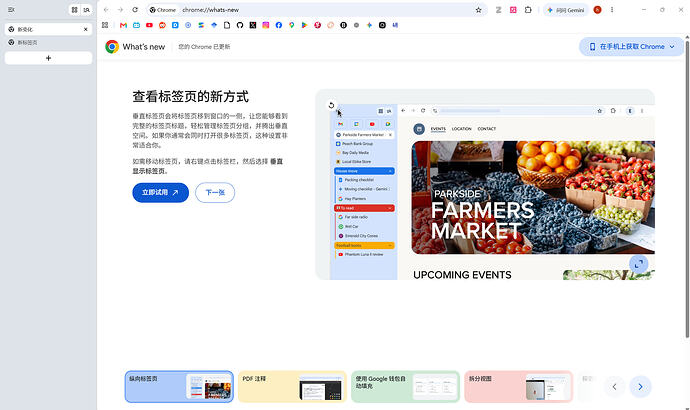690x410 pixels.
Task: Close the first vertical tab
Action: click(85, 29)
